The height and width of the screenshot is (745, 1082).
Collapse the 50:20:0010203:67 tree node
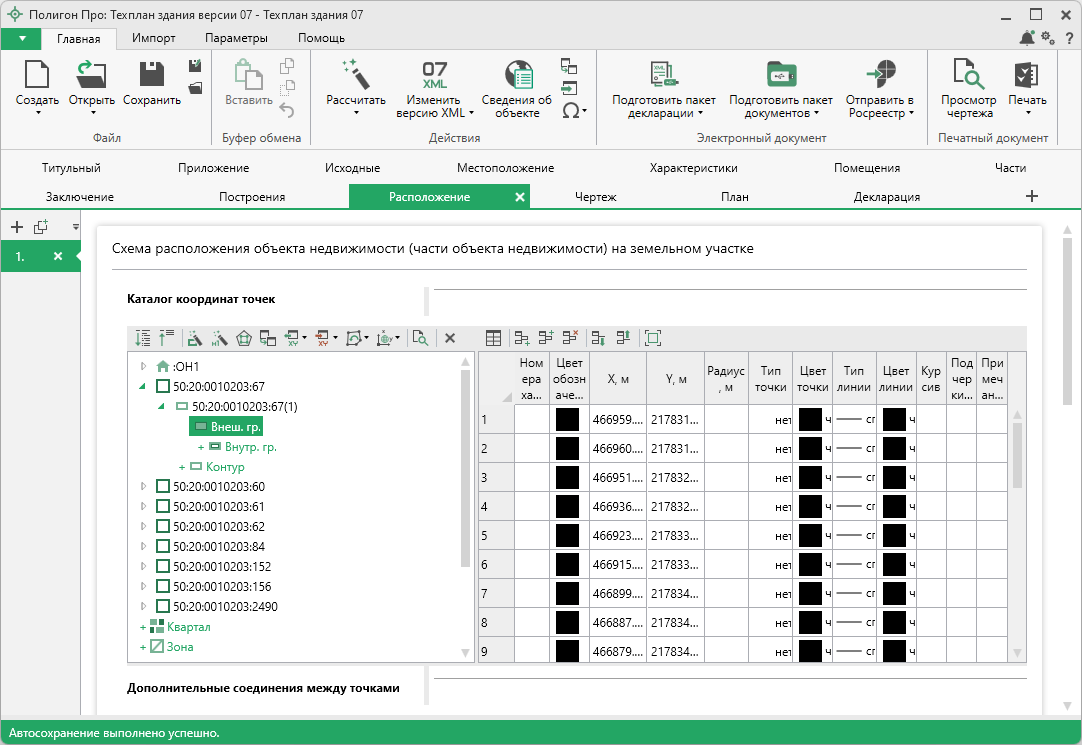tap(143, 387)
